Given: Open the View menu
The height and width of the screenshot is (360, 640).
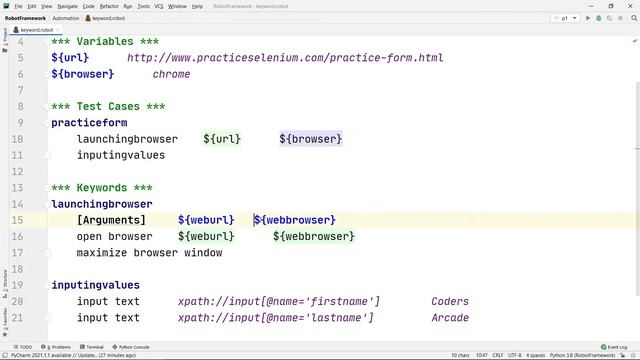Looking at the screenshot, I should 47,7.
